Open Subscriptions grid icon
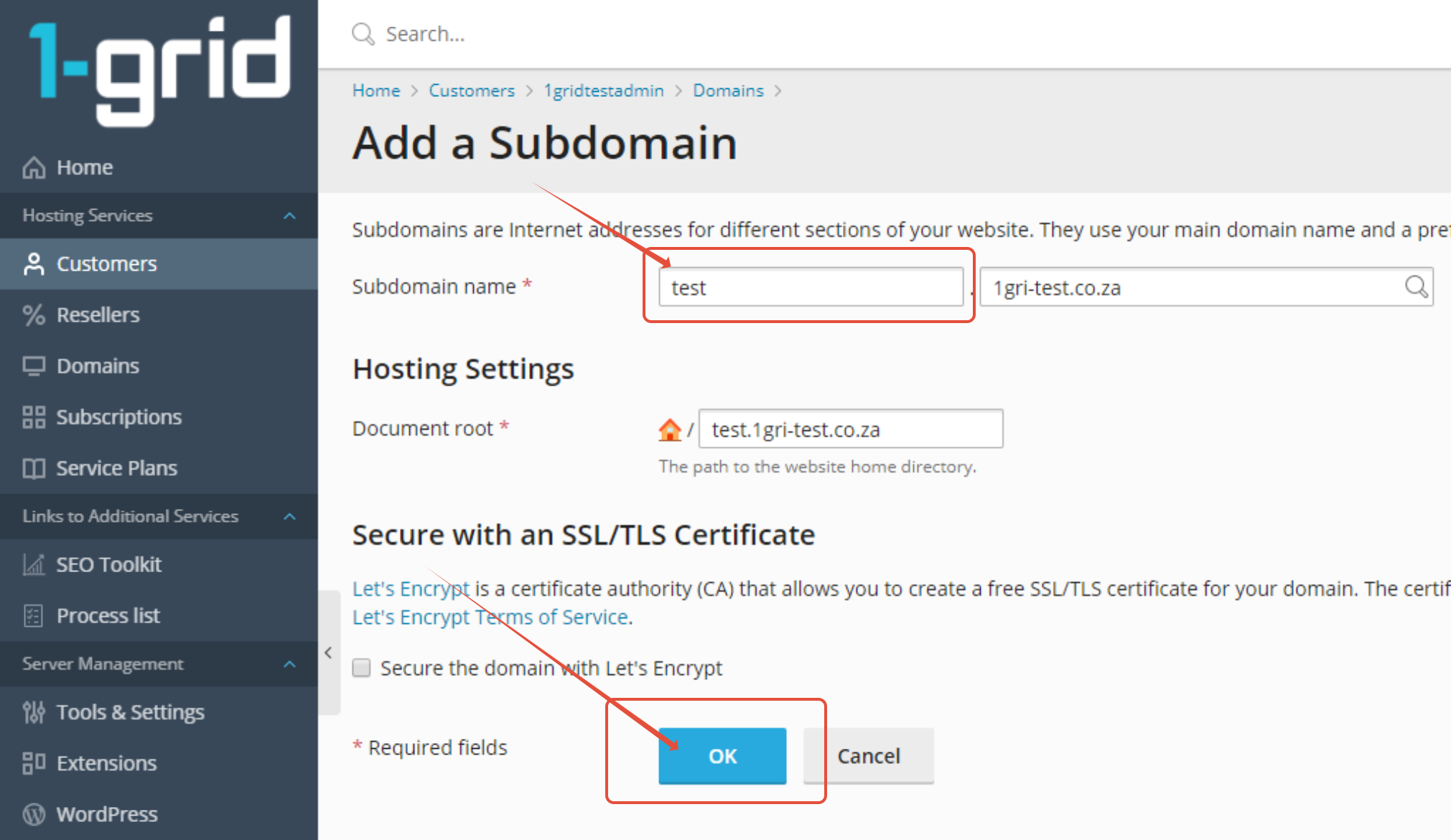The image size is (1451, 840). 34,417
